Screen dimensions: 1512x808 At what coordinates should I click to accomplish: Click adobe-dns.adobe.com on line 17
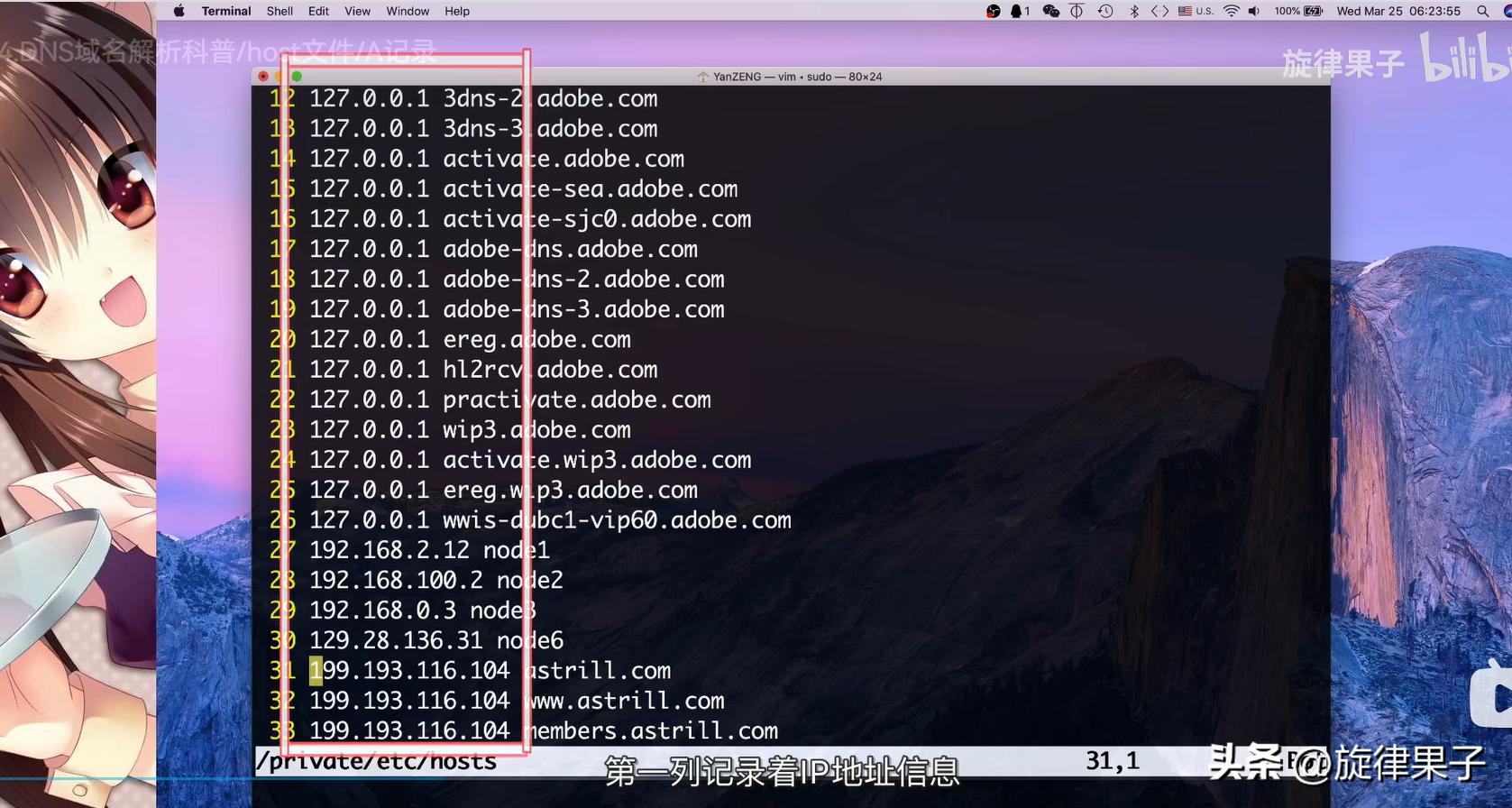[x=570, y=249]
